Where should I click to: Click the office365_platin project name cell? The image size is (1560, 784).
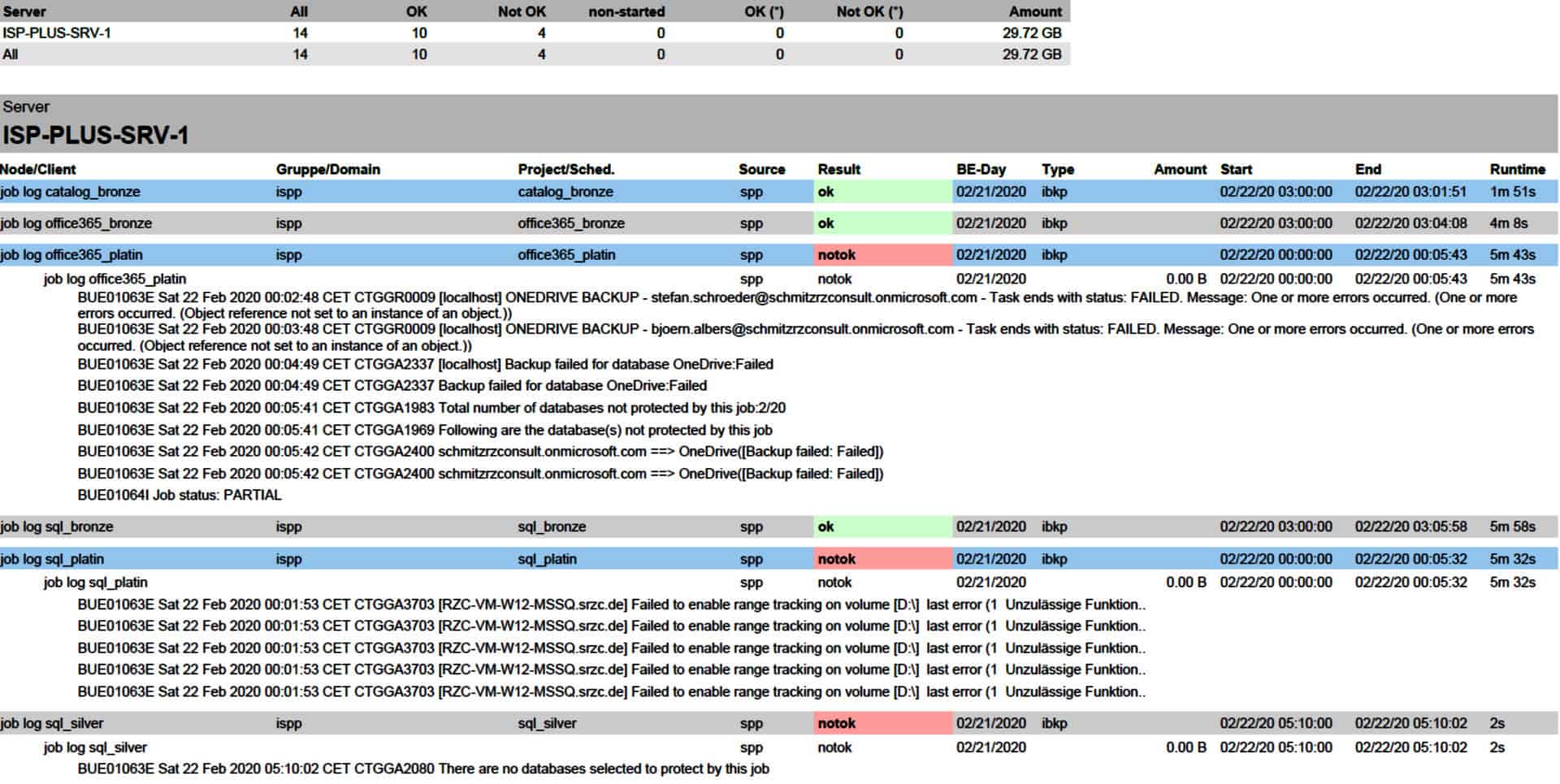[x=566, y=254]
